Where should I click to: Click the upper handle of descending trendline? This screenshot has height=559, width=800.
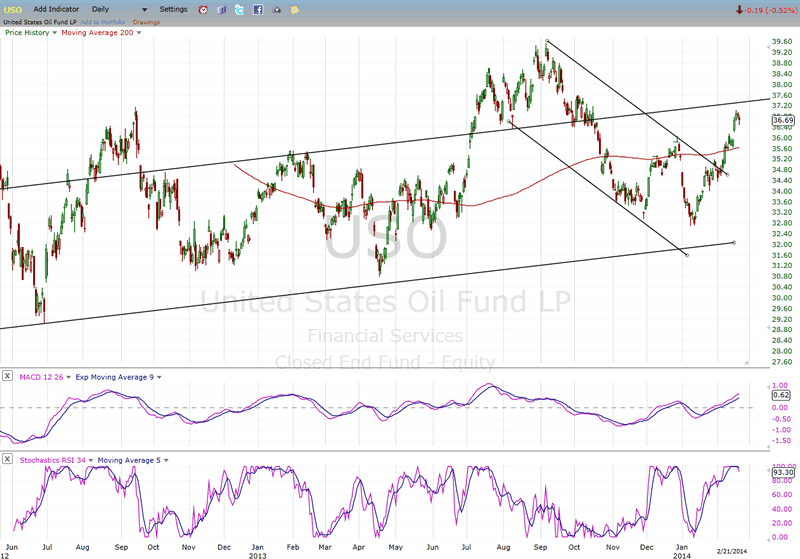pyautogui.click(x=547, y=41)
